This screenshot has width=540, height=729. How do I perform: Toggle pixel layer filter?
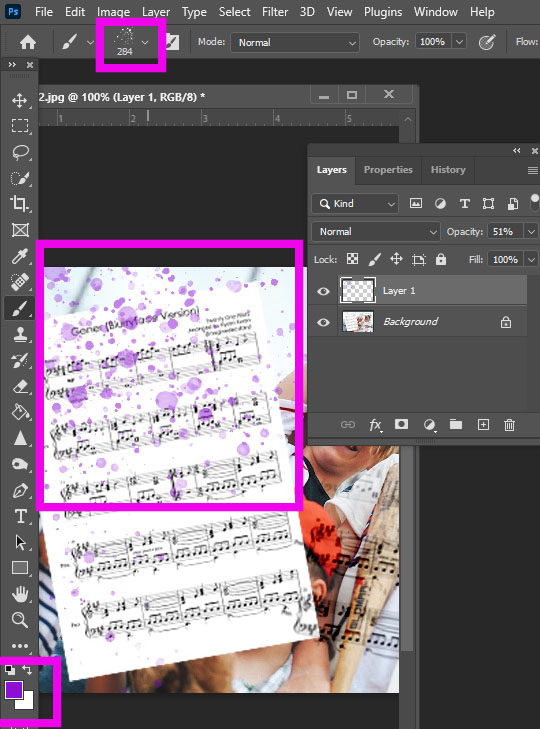(416, 203)
